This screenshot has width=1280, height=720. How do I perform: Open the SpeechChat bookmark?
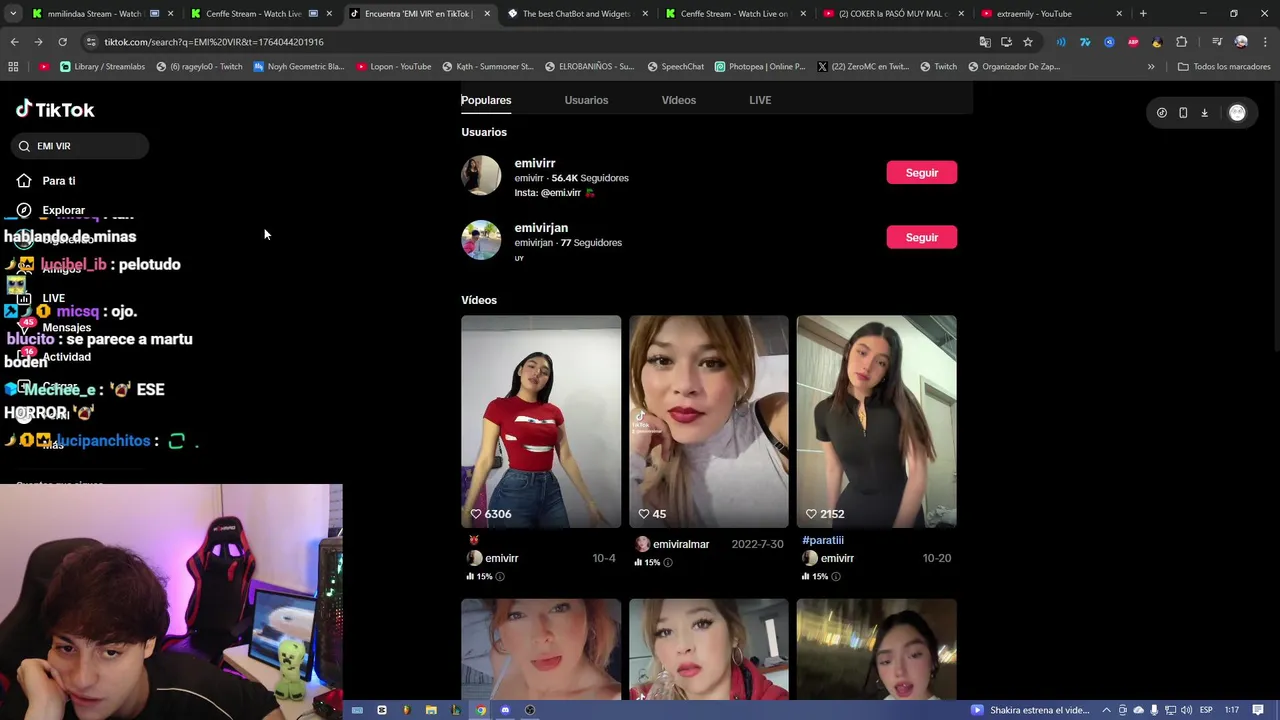point(675,67)
